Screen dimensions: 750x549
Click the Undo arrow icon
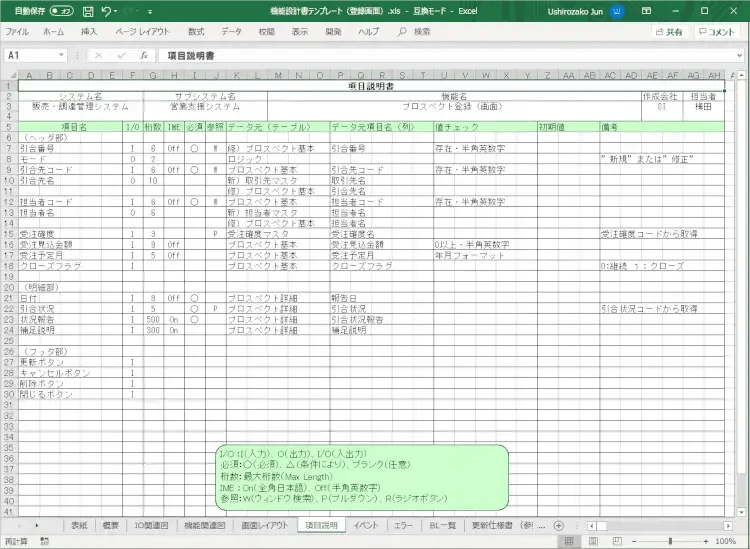pos(107,12)
